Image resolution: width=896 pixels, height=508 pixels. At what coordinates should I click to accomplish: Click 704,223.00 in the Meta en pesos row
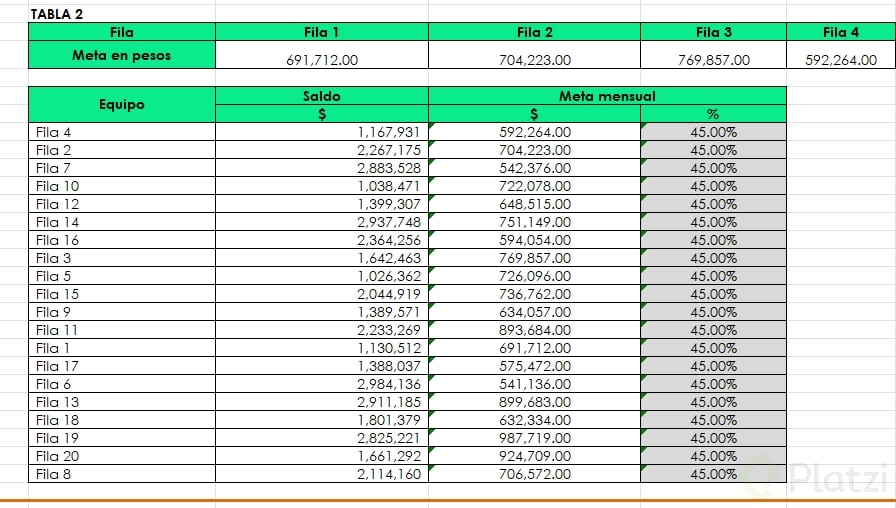(535, 60)
